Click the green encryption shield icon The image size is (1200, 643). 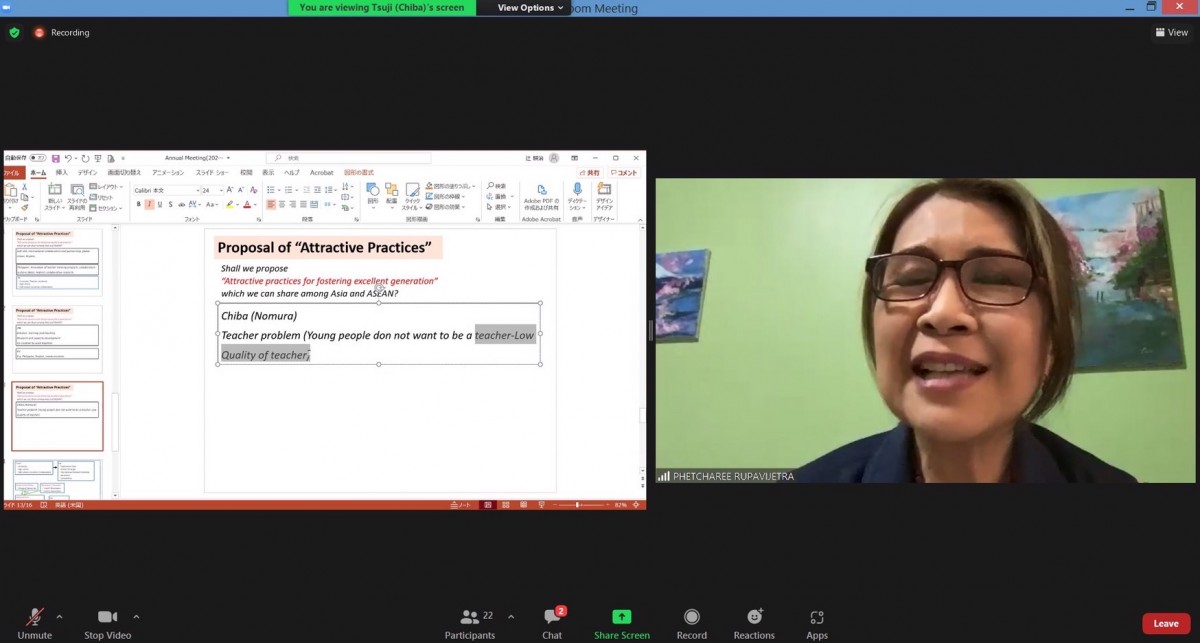(x=14, y=32)
